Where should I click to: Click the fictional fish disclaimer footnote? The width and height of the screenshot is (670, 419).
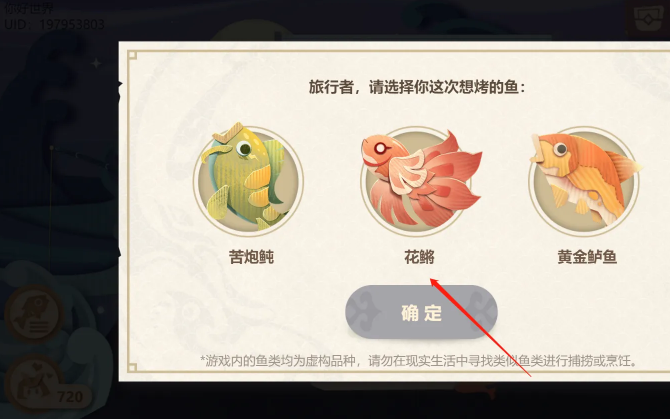[x=419, y=361]
